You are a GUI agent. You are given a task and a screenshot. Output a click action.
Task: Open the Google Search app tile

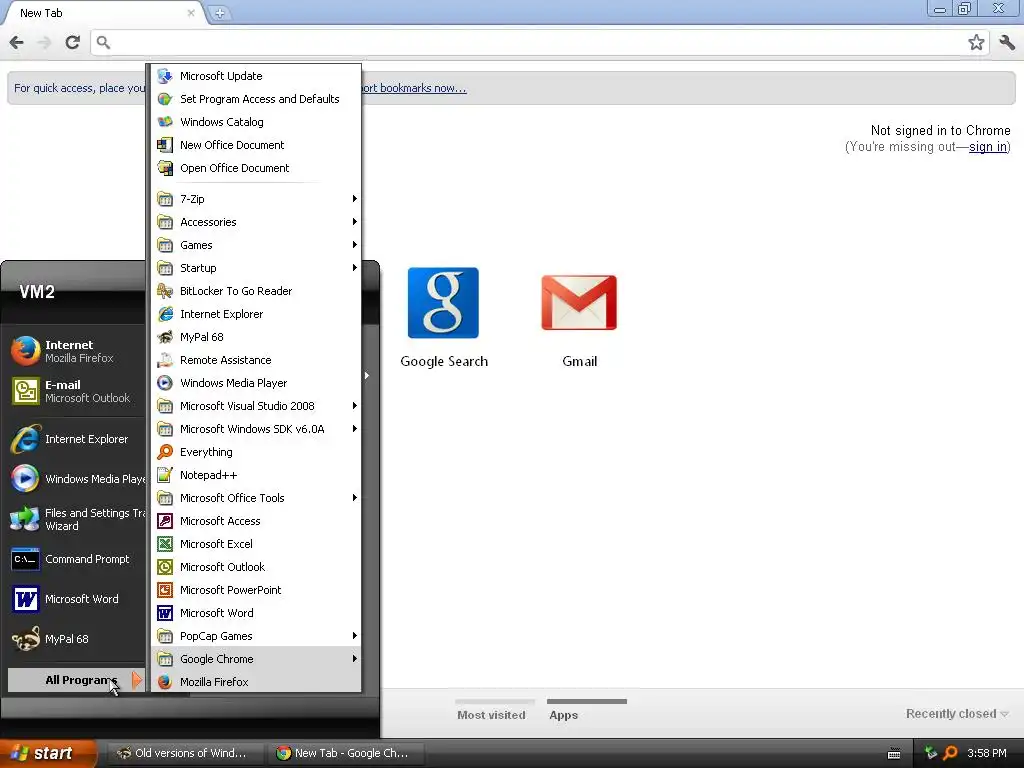[x=443, y=317]
